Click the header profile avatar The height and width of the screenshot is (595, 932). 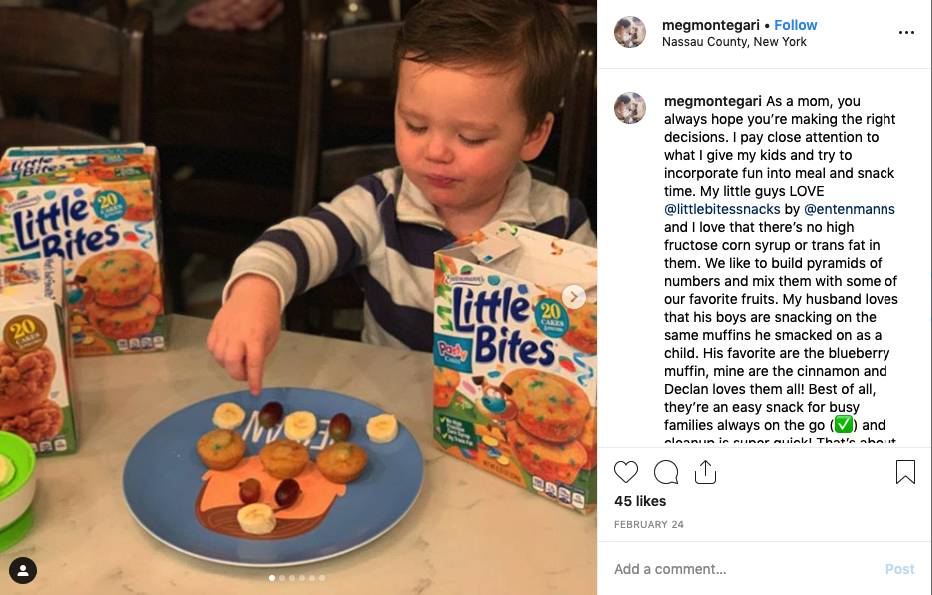(630, 32)
